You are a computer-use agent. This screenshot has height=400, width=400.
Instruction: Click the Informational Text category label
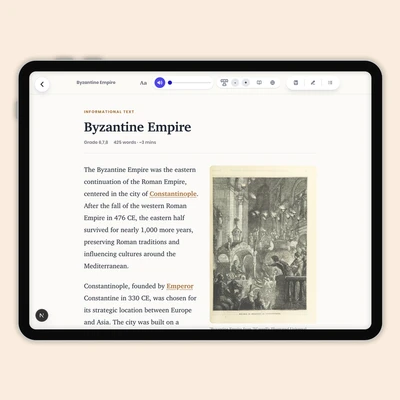(x=109, y=112)
